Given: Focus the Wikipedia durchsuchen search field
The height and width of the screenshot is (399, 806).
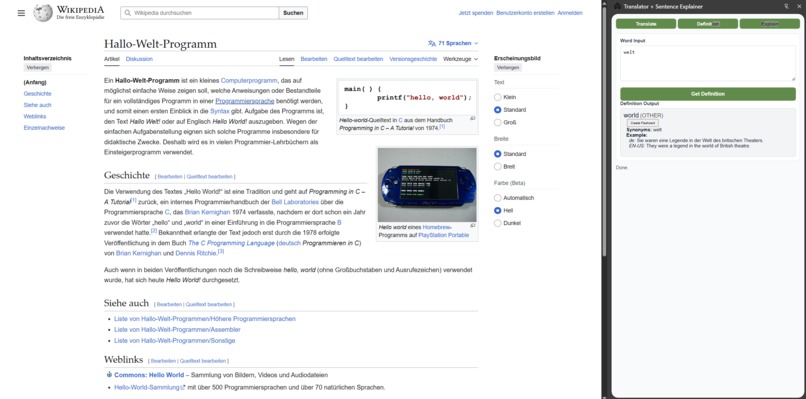Looking at the screenshot, I should [x=200, y=13].
